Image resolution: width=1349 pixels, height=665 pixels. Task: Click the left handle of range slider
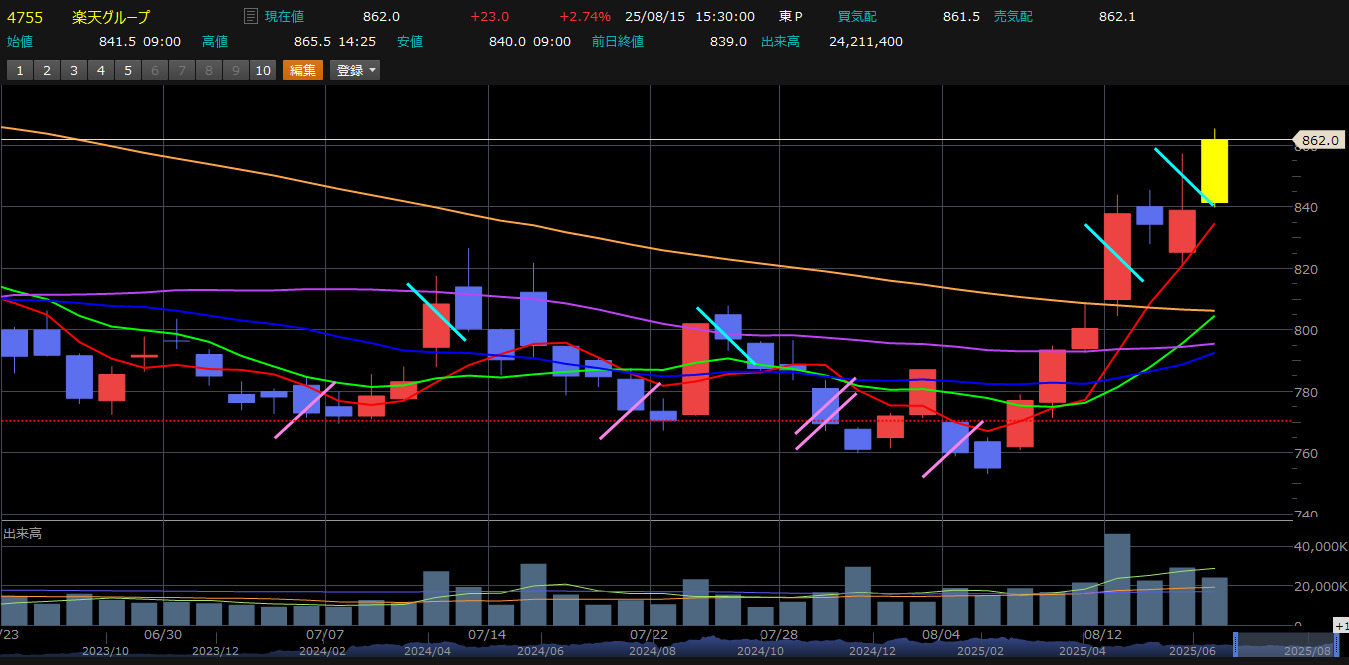(x=1236, y=645)
